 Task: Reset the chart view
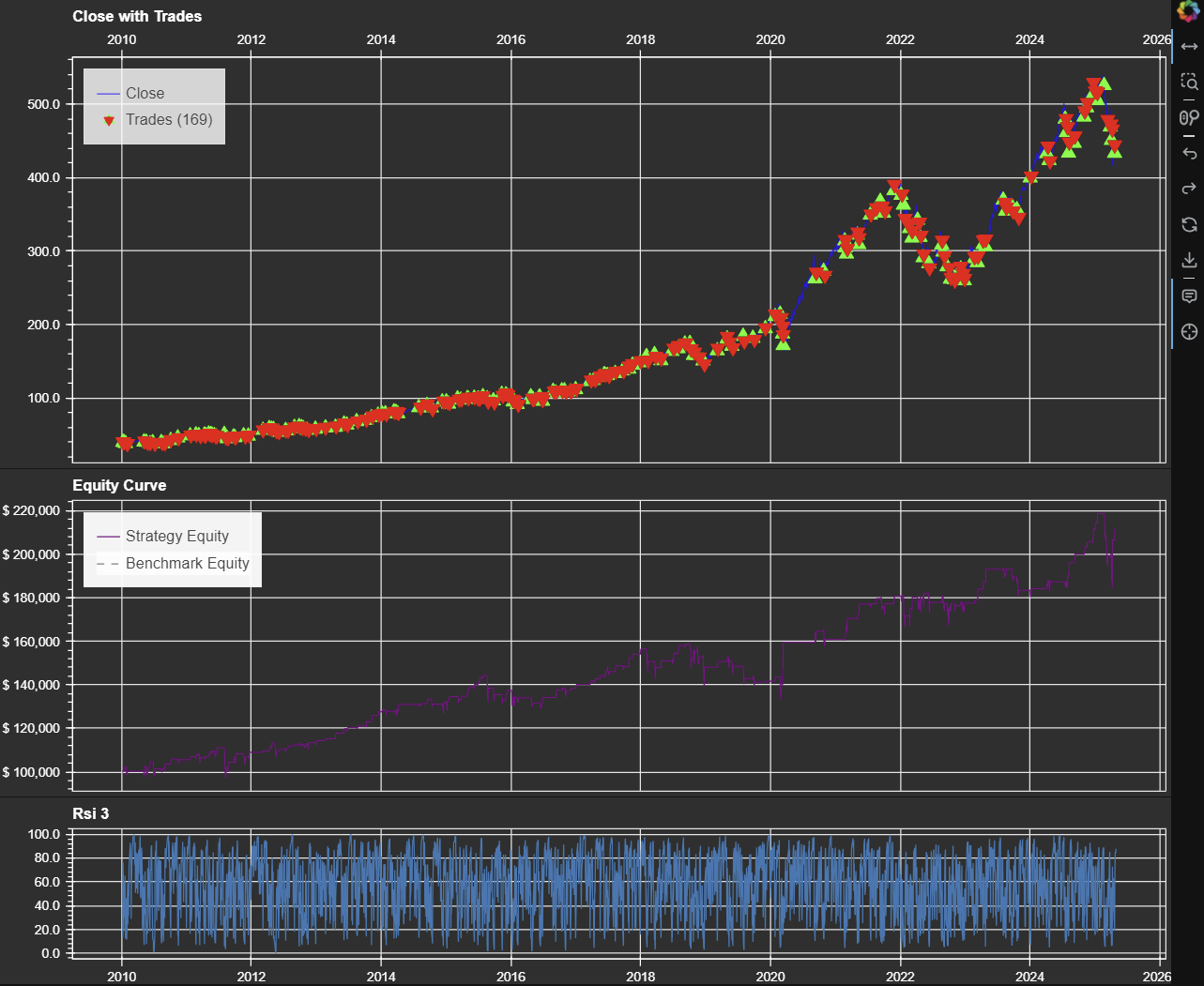(1189, 224)
